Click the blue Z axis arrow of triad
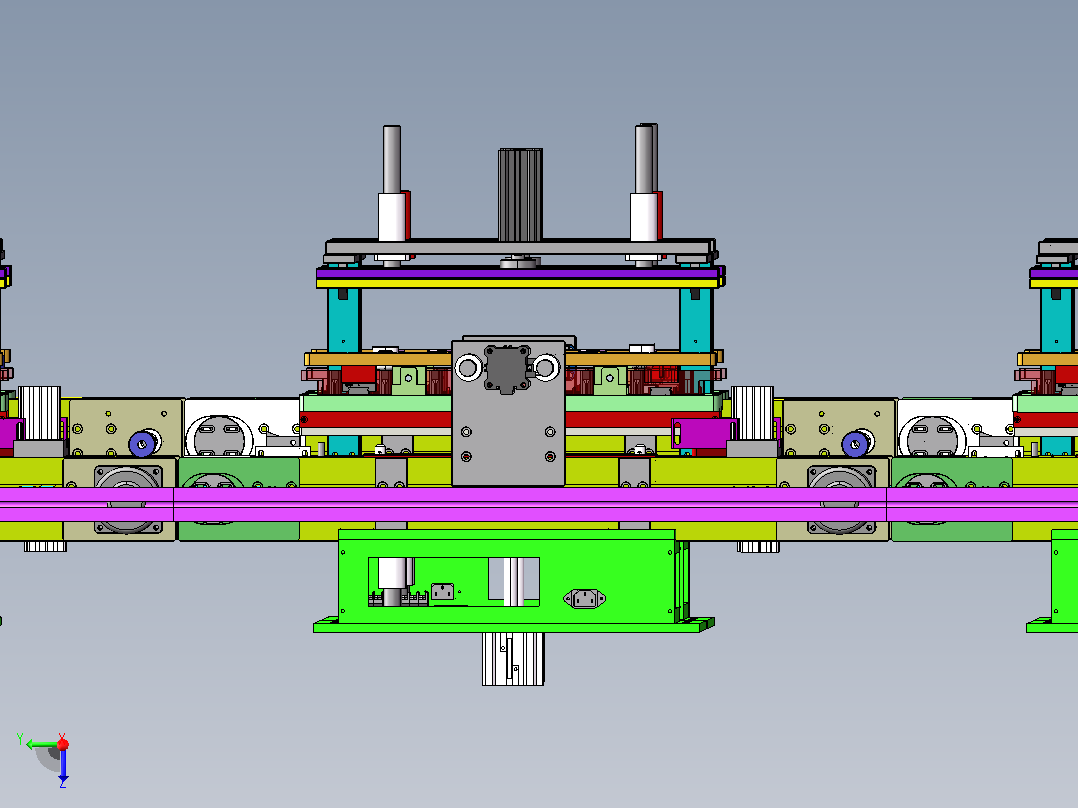Image resolution: width=1078 pixels, height=808 pixels. tap(63, 767)
